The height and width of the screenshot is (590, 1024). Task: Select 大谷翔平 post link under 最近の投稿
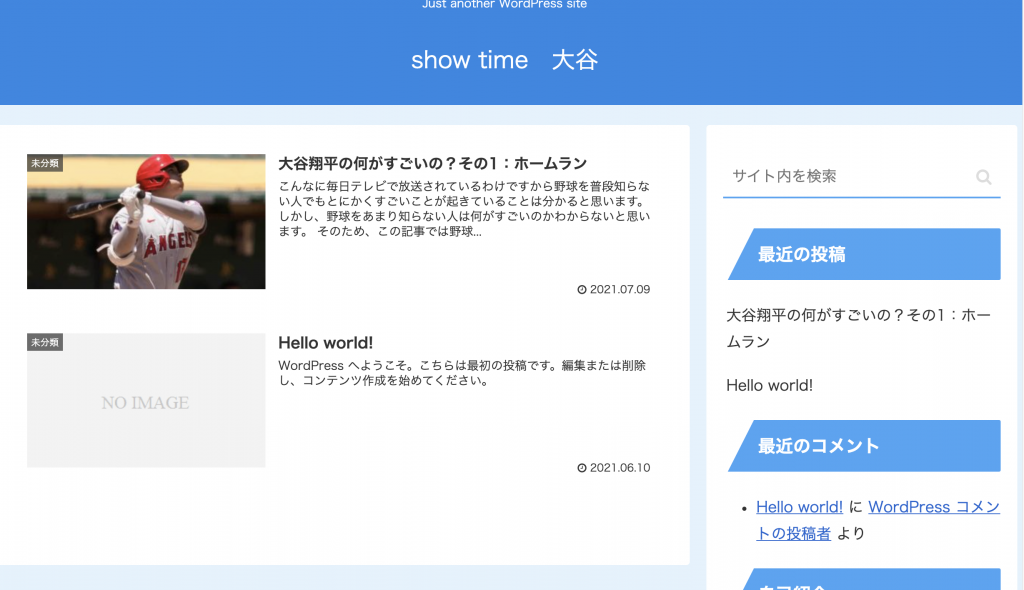[858, 328]
